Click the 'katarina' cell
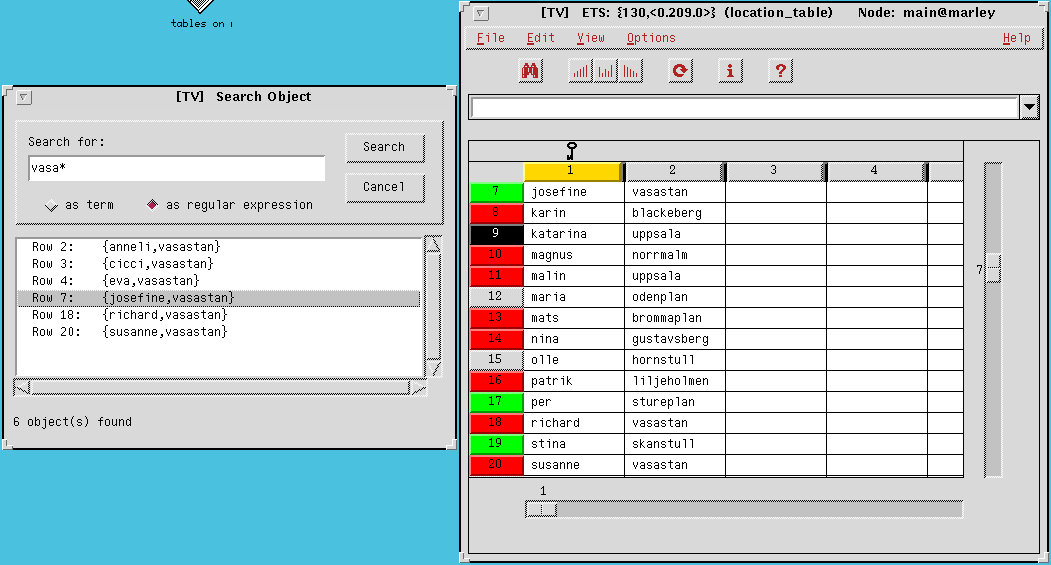This screenshot has width=1051, height=565. (574, 234)
